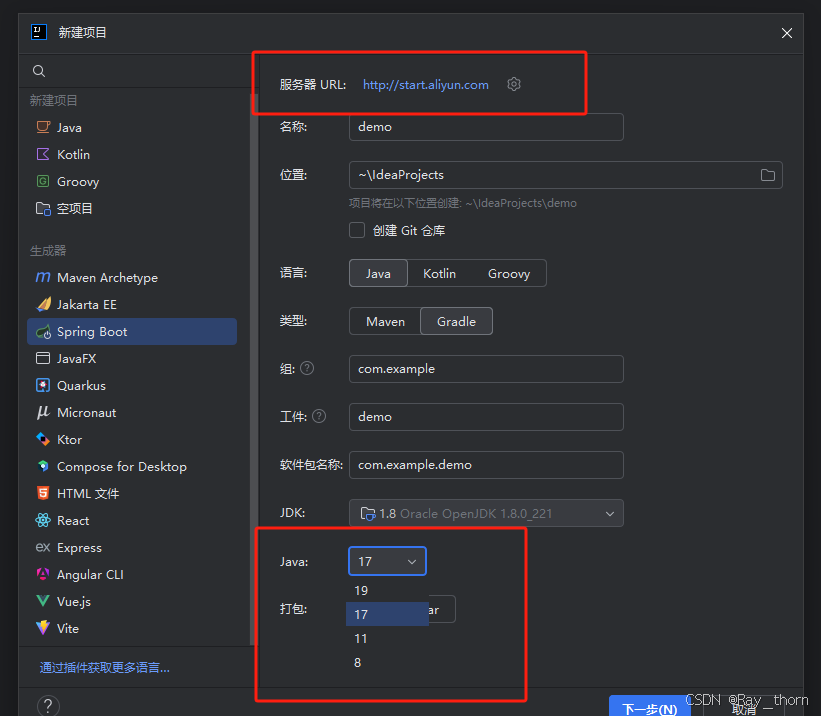Click the Quarkus icon
The width and height of the screenshot is (821, 716).
[x=43, y=385]
